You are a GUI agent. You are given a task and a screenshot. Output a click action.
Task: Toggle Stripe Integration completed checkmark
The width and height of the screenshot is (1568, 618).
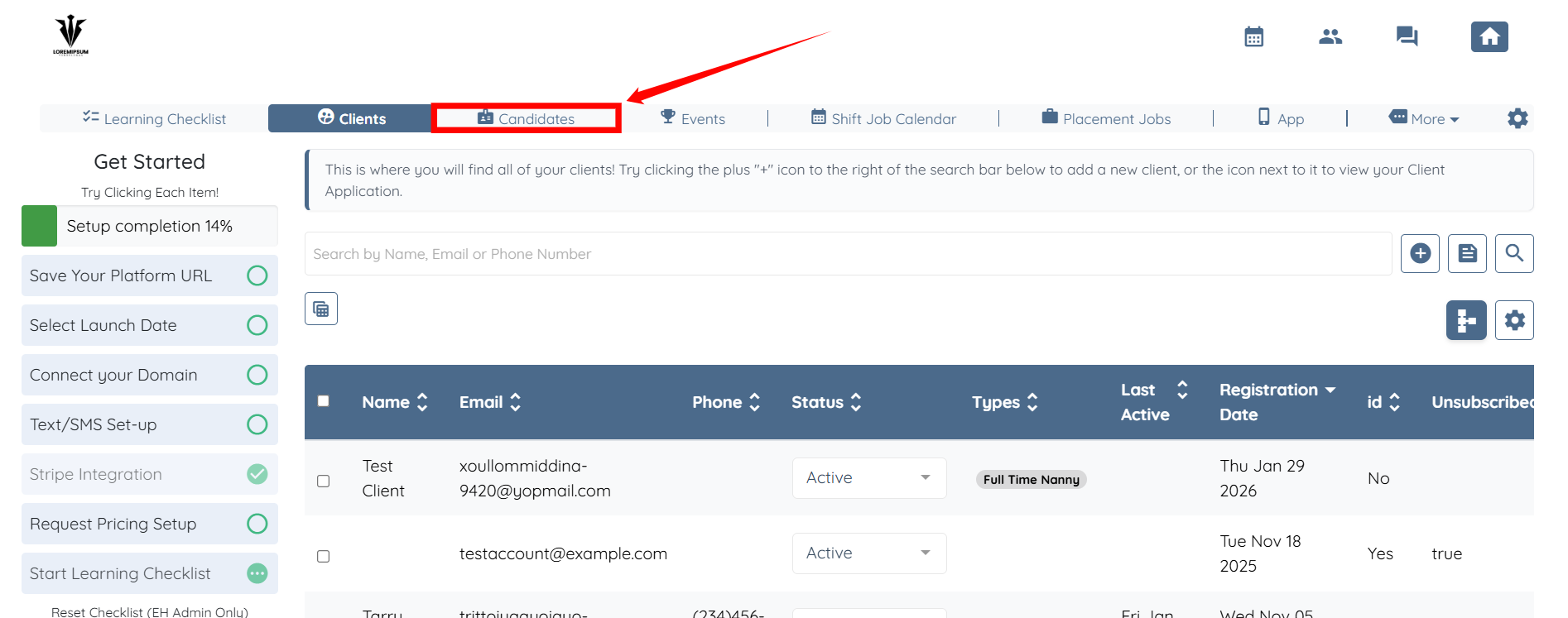point(257,474)
